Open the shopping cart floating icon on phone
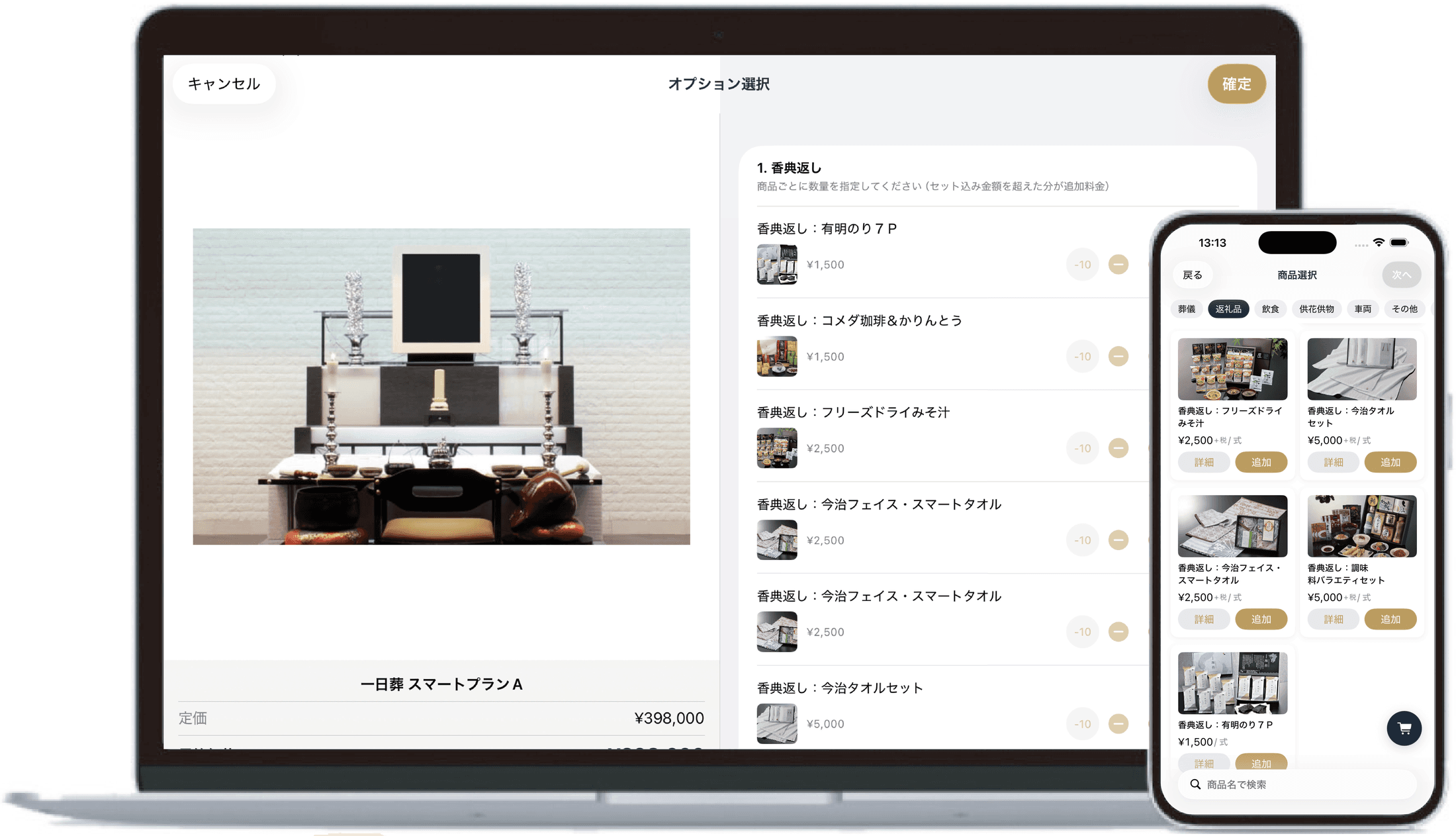Viewport: 1456px width, 836px height. [1404, 729]
